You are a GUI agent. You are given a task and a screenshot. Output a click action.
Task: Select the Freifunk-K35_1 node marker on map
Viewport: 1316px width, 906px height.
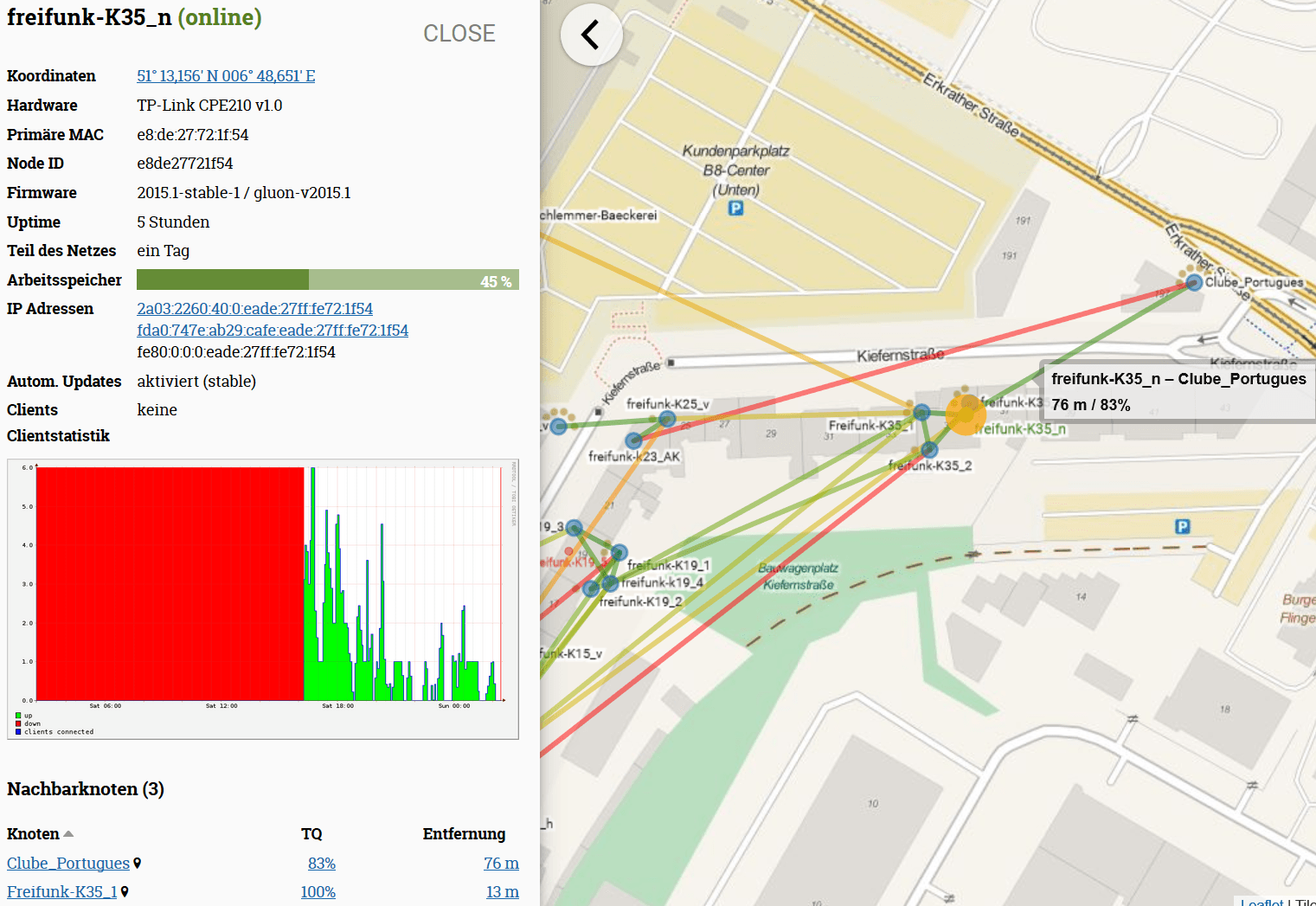coord(921,412)
